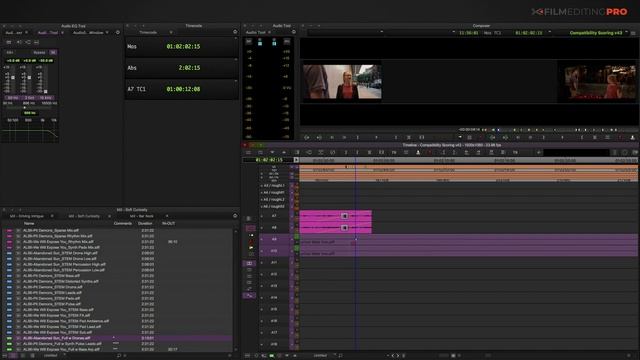Expand track A9 disclosure arrow
This screenshot has height=360, width=640.
click(x=262, y=239)
